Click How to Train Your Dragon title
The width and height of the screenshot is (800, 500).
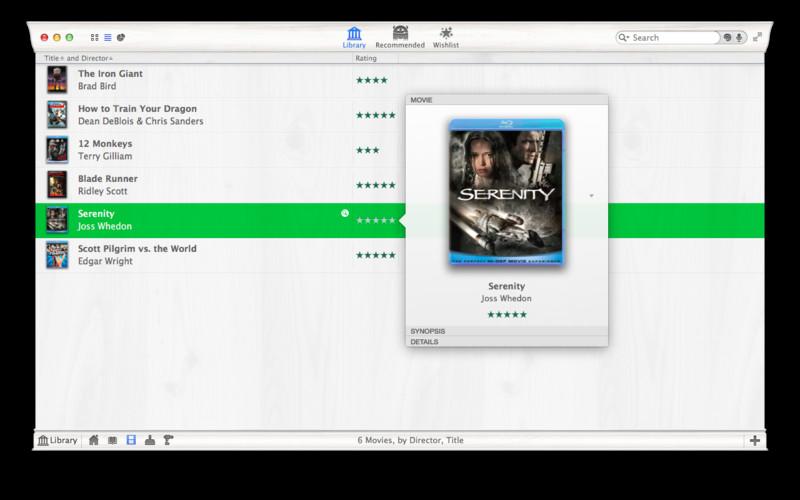click(x=137, y=109)
